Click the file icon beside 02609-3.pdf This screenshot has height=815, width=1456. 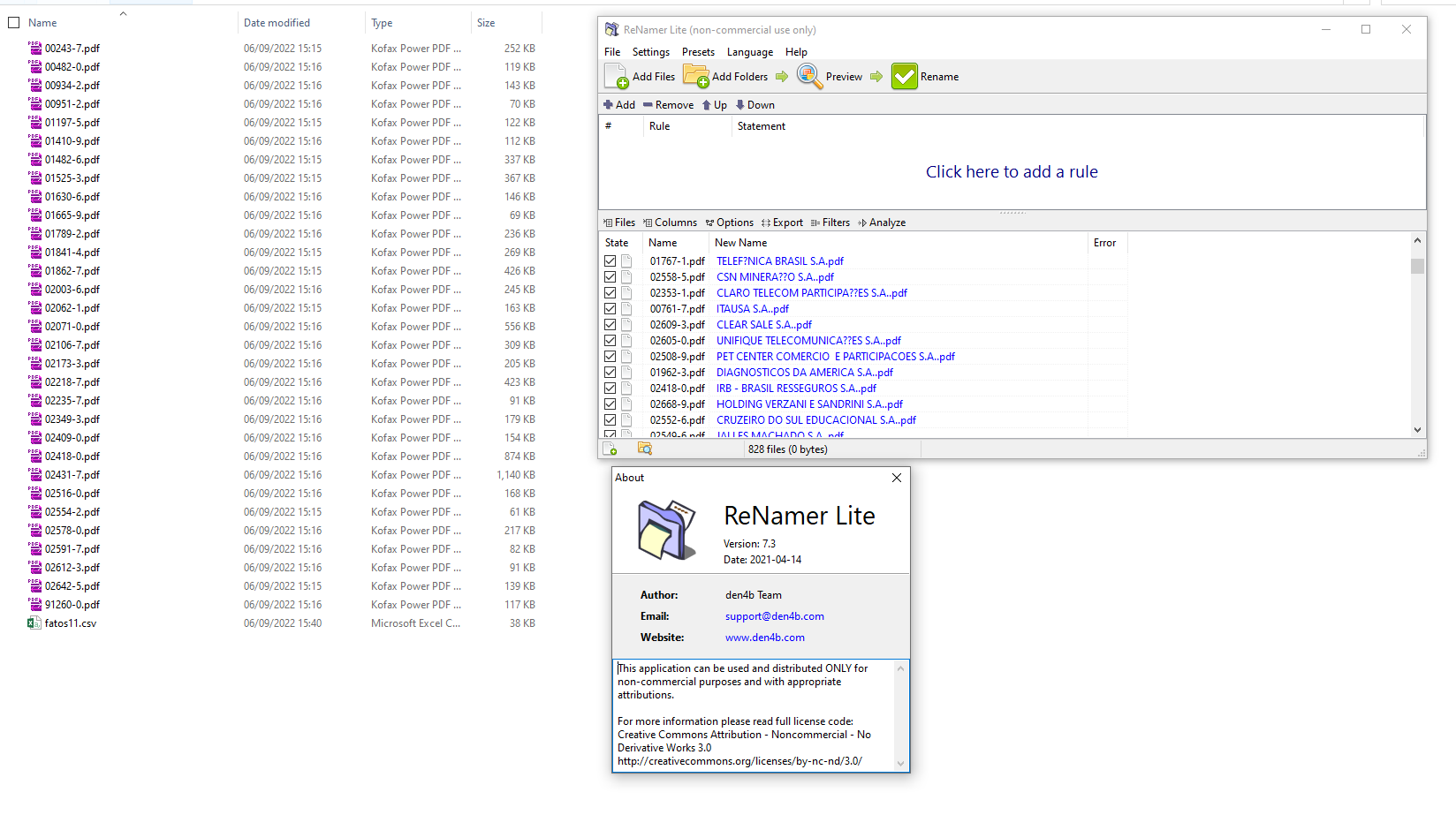(626, 325)
